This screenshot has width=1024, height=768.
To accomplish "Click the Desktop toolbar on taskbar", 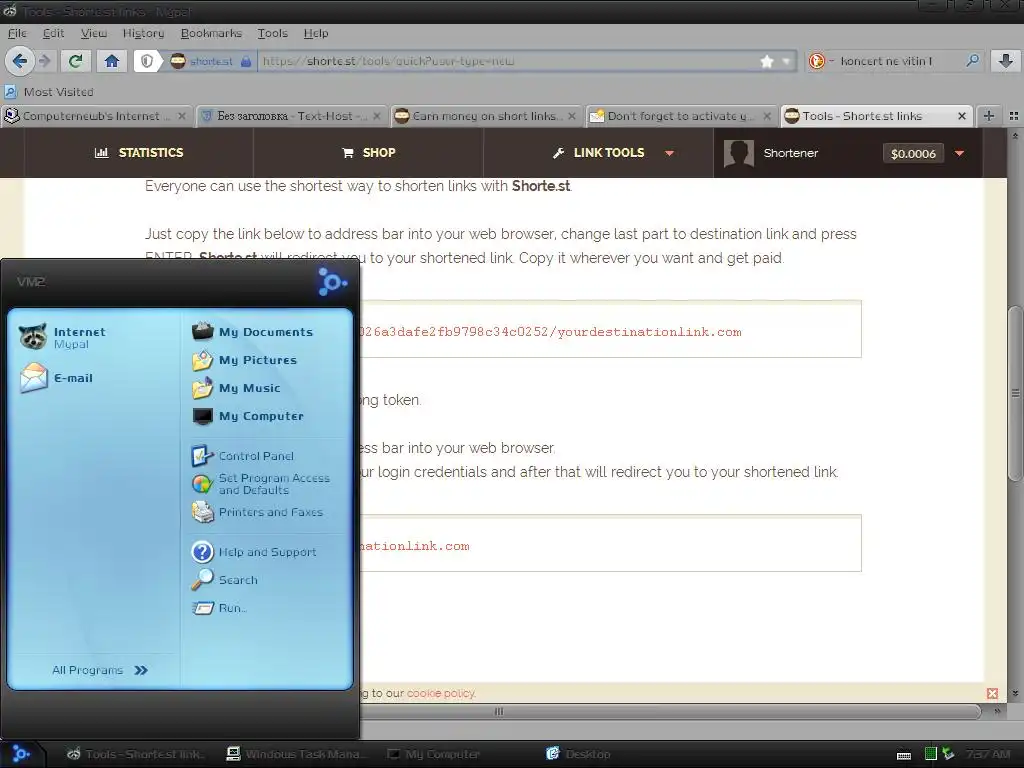I will [x=579, y=754].
